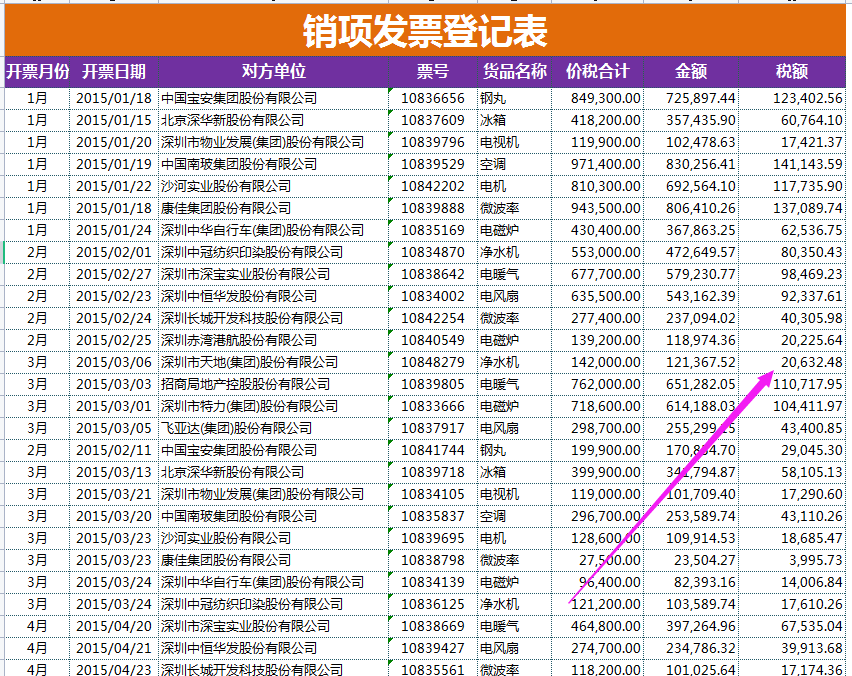Click the 金额 column header
This screenshot has height=676, width=852.
[691, 72]
